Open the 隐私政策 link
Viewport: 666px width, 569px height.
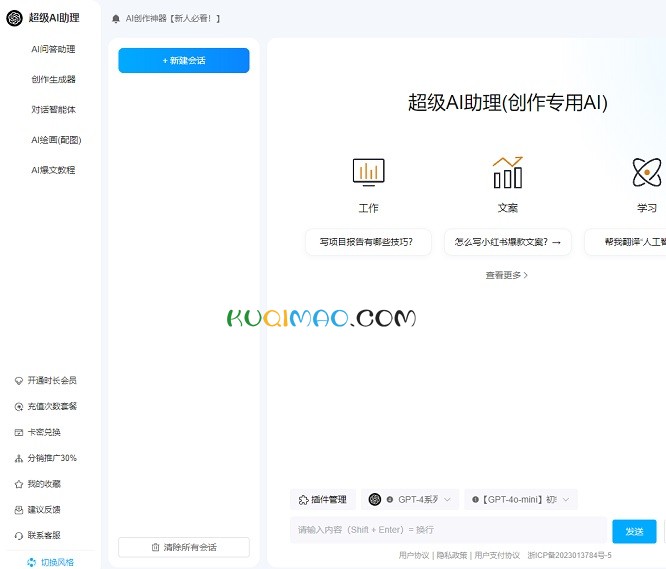pyautogui.click(x=452, y=555)
